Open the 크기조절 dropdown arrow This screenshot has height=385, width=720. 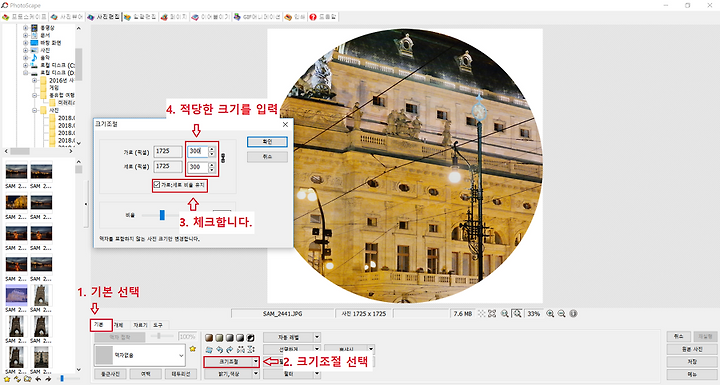(x=256, y=362)
